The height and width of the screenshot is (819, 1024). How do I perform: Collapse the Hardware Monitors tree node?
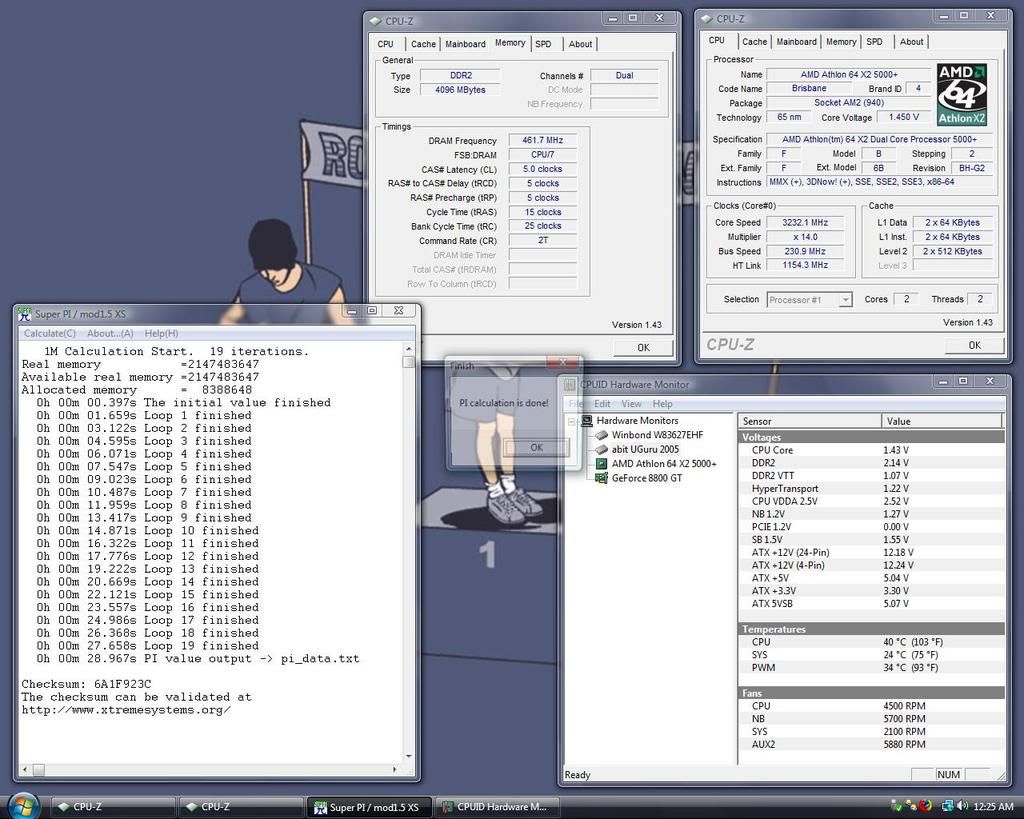point(573,421)
